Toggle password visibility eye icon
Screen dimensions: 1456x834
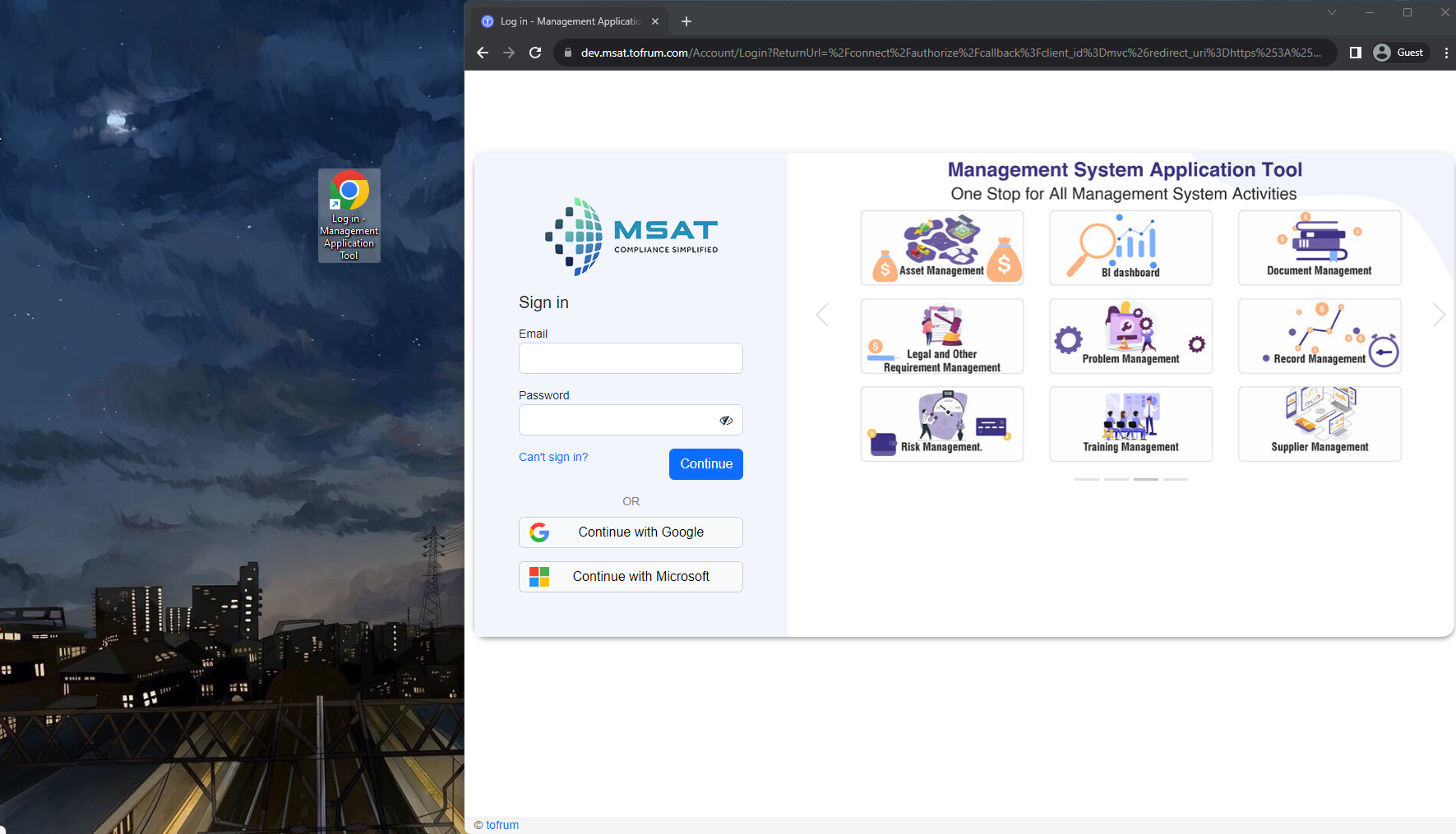(726, 421)
